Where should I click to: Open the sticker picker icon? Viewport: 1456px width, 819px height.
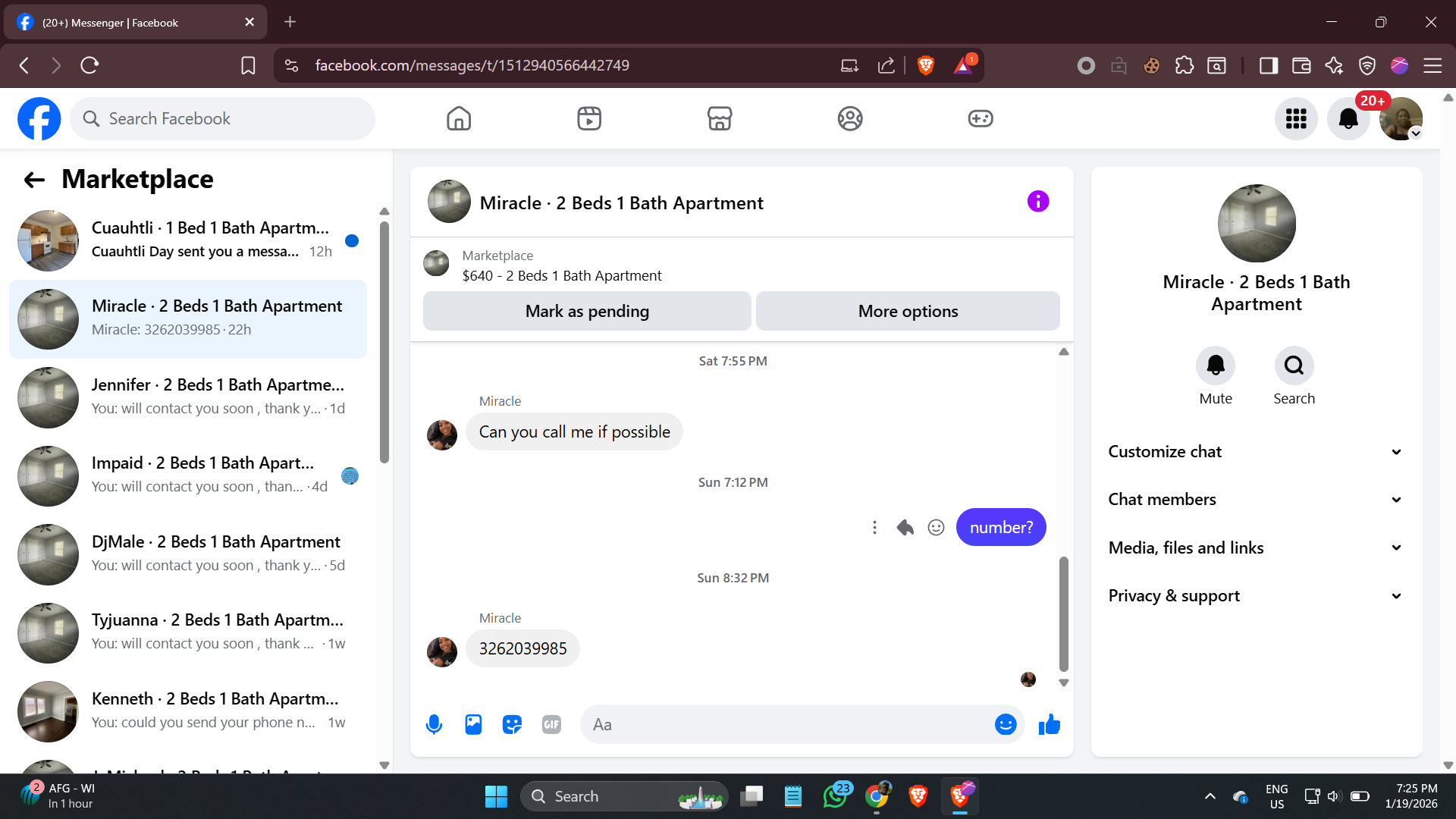coord(513,725)
